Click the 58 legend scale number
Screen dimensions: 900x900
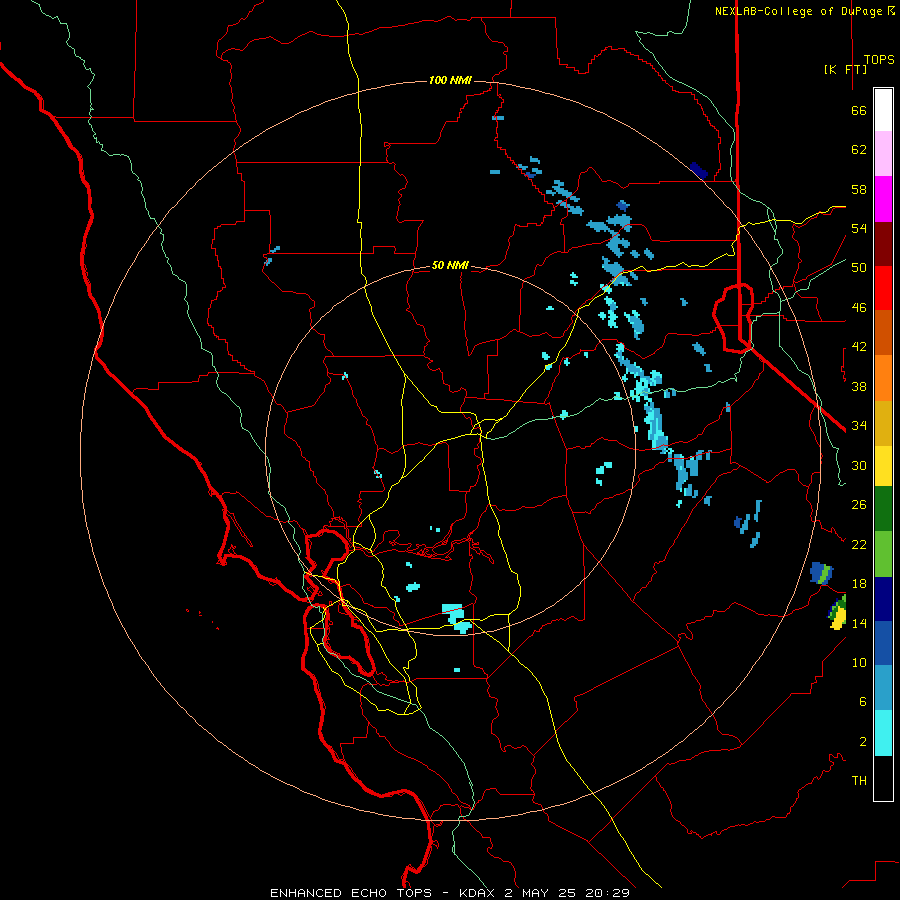pos(859,189)
